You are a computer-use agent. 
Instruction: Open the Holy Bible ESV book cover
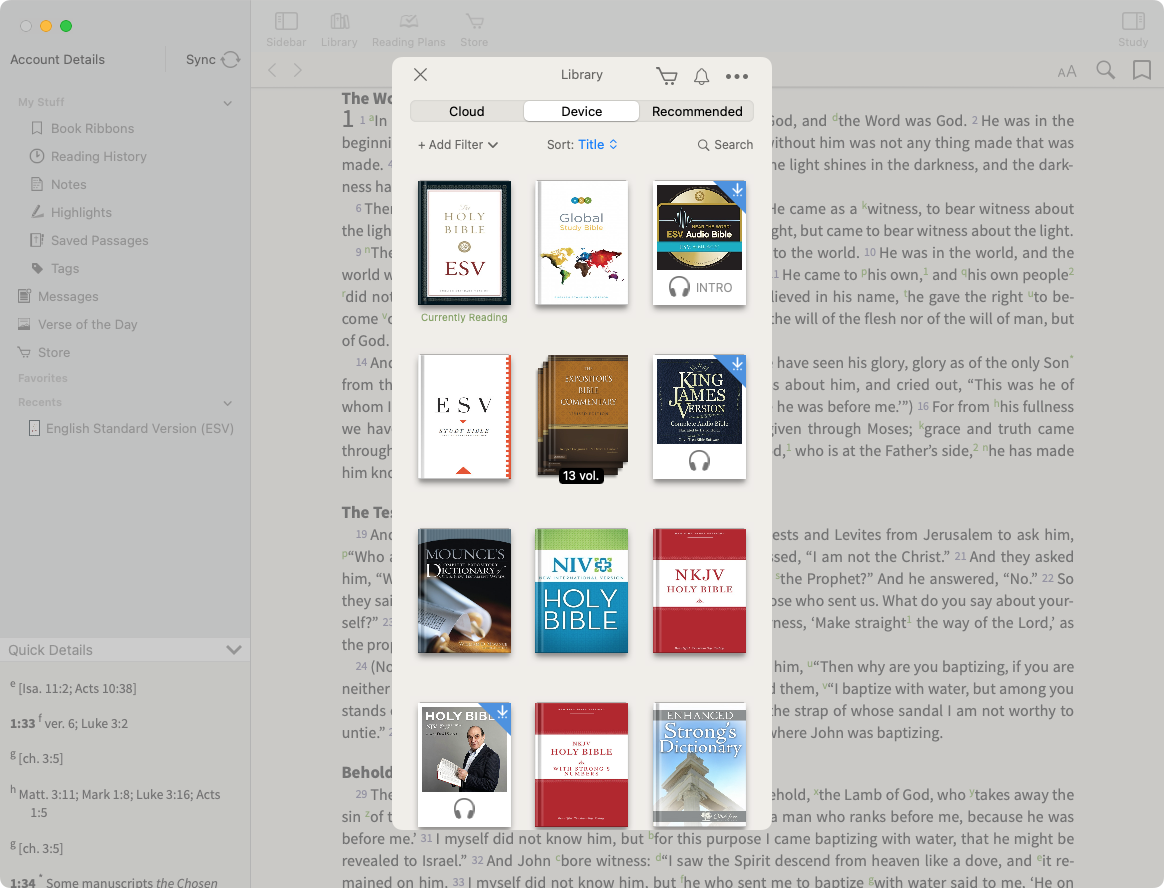click(464, 243)
